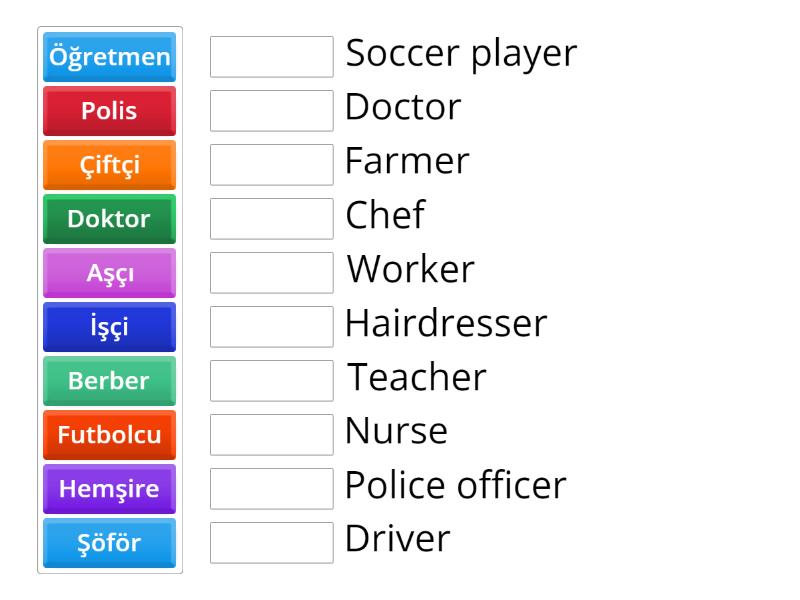This screenshot has width=800, height=600.
Task: Choose the blank slot next to Hairdresser
Action: [272, 327]
